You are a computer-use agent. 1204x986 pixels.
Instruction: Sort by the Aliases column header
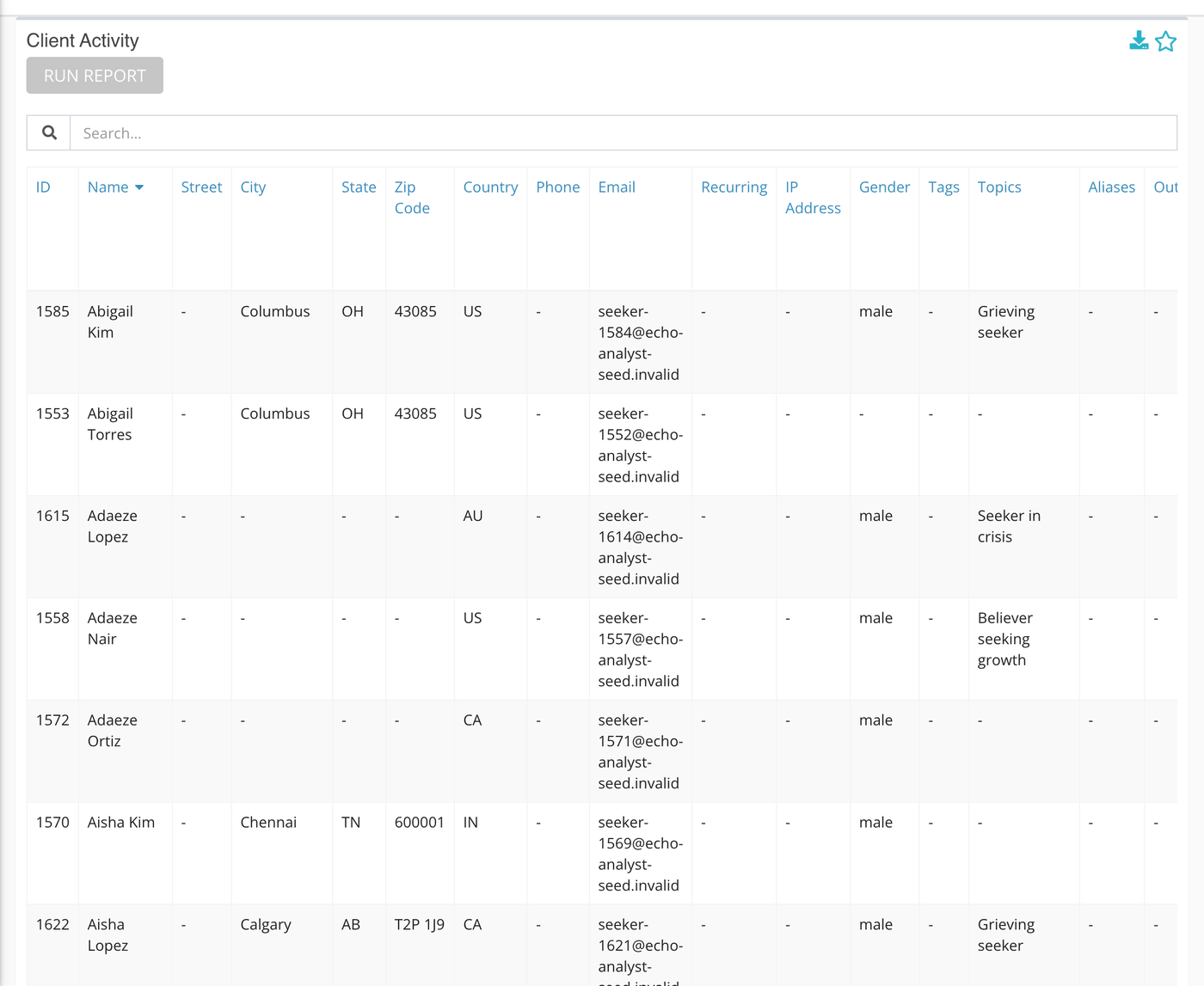(x=1111, y=187)
